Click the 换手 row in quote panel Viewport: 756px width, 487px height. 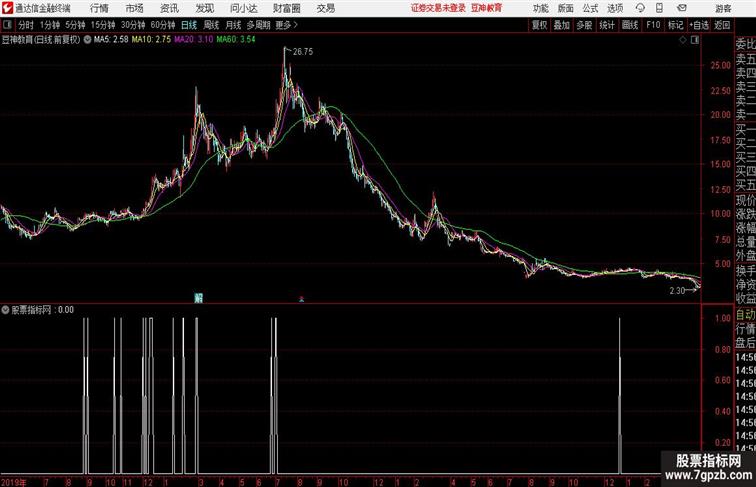click(745, 271)
